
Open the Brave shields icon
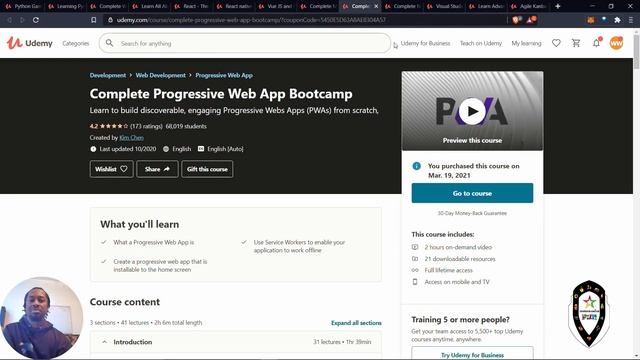pyautogui.click(x=516, y=20)
